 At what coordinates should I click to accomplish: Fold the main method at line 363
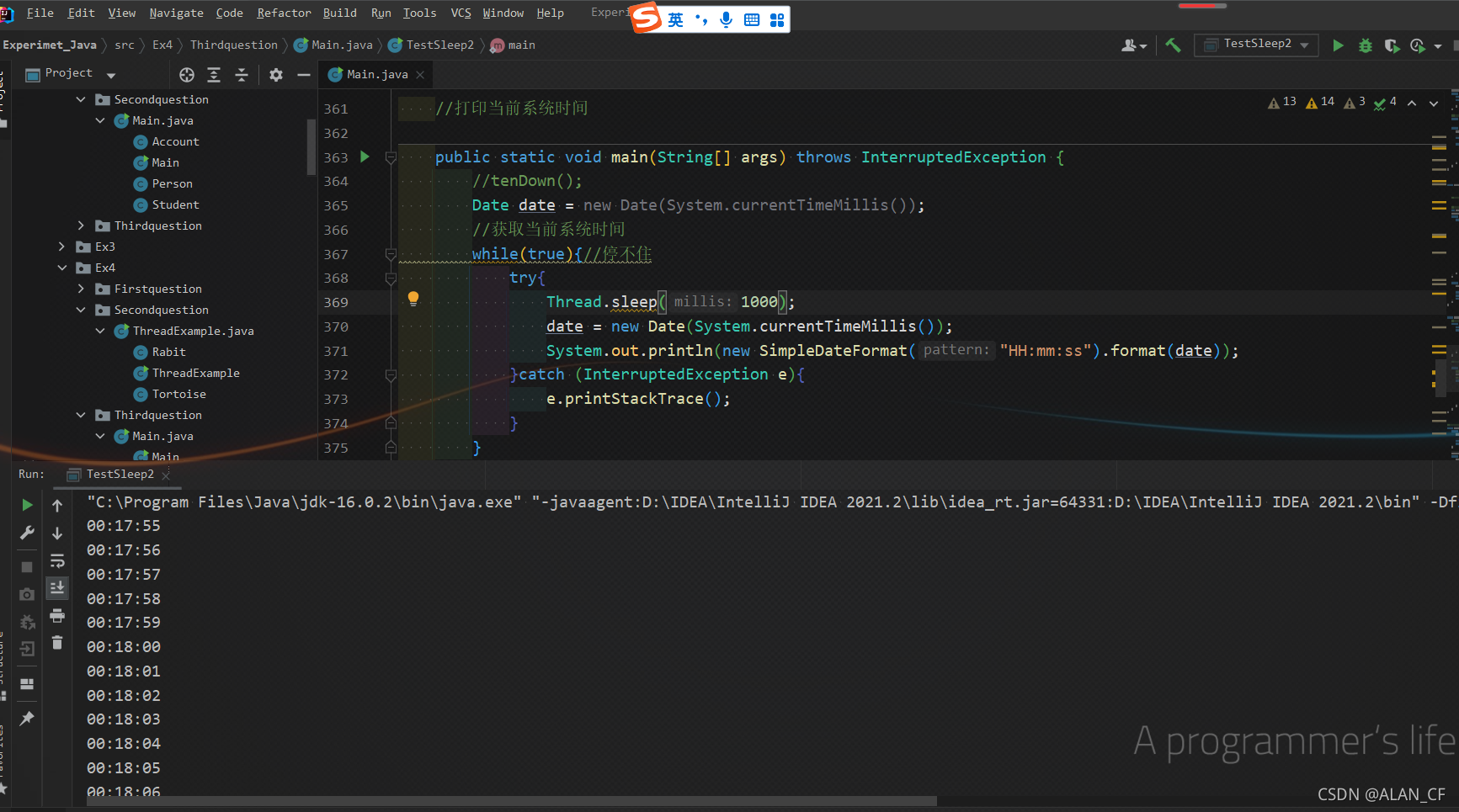click(x=391, y=157)
